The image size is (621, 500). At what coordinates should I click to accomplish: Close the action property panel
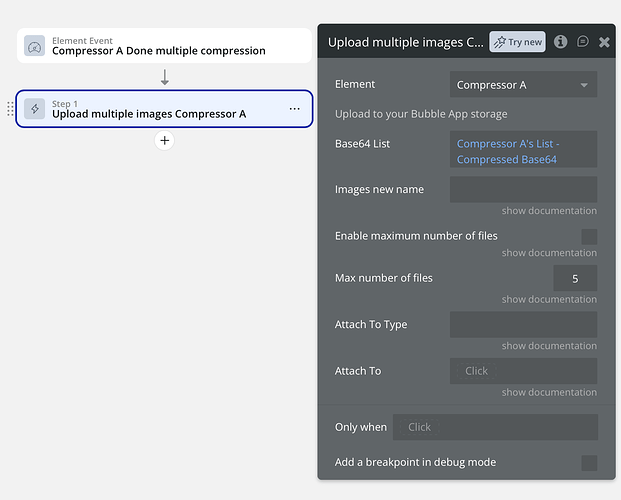(x=604, y=42)
